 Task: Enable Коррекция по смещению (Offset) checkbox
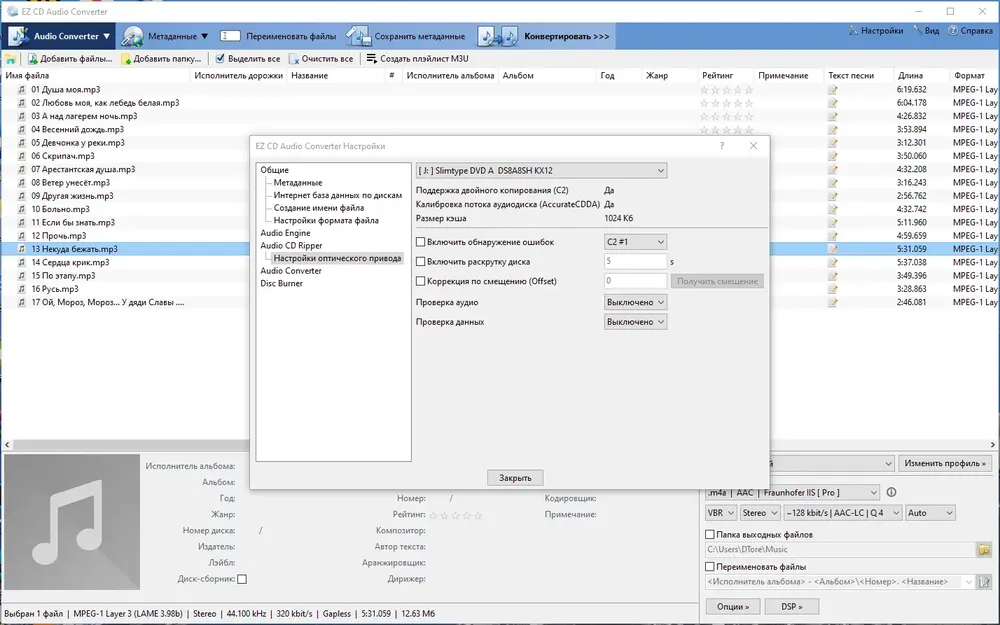tap(420, 281)
